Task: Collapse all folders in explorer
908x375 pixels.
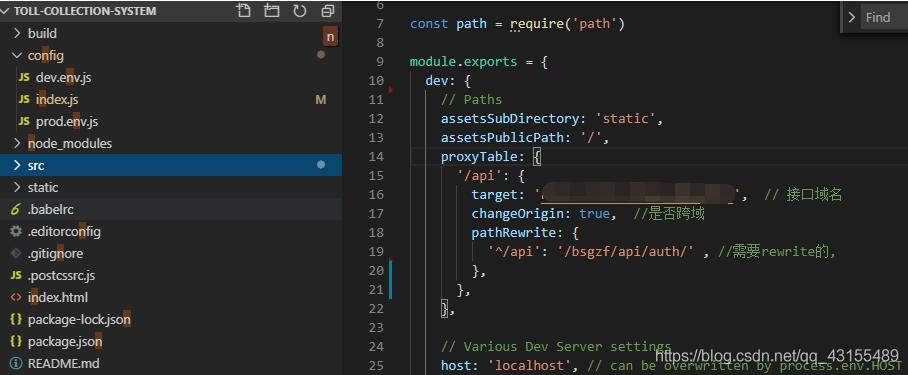Action: (328, 10)
